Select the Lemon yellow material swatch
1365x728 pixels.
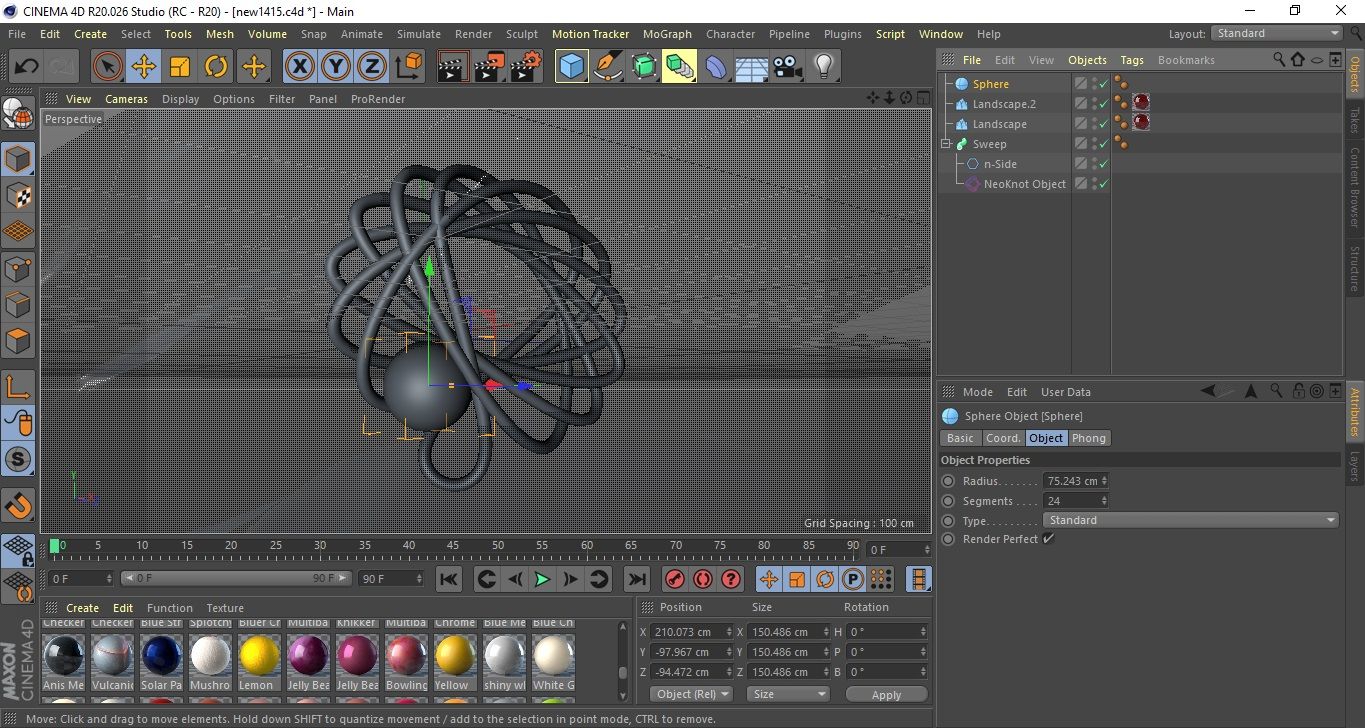(x=259, y=656)
